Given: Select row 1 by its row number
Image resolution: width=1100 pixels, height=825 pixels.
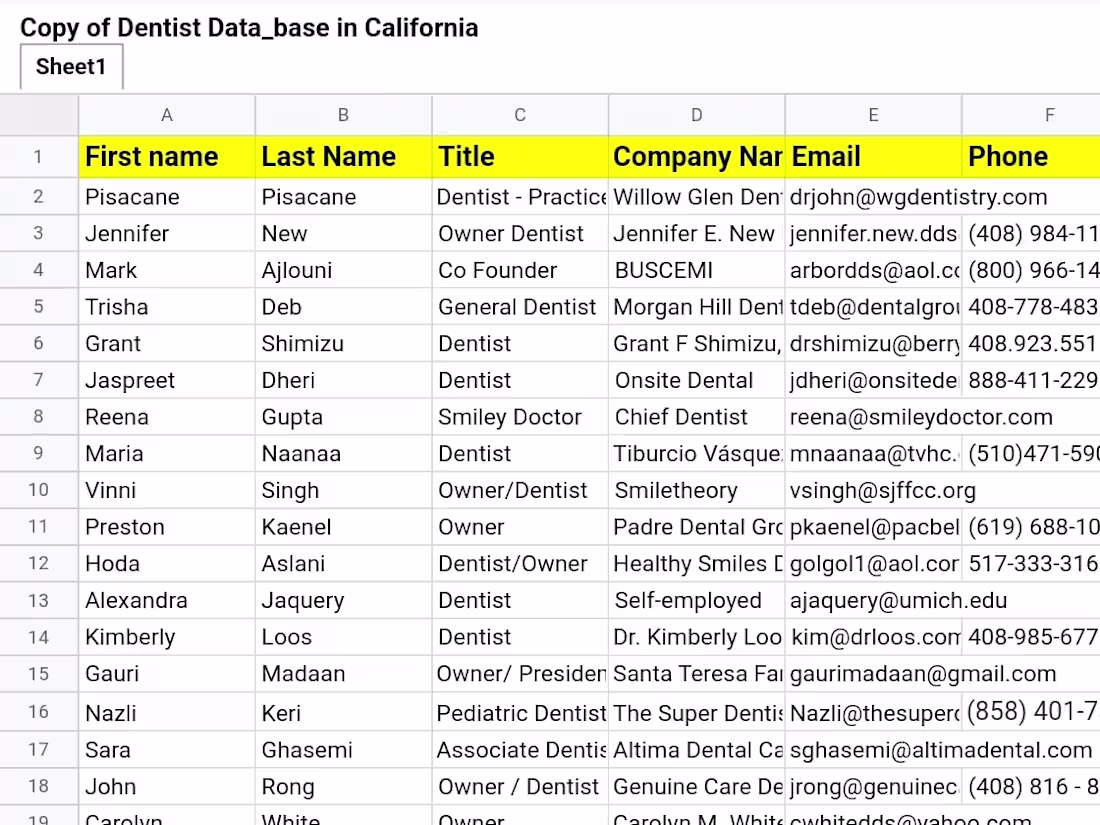Looking at the screenshot, I should tap(39, 156).
